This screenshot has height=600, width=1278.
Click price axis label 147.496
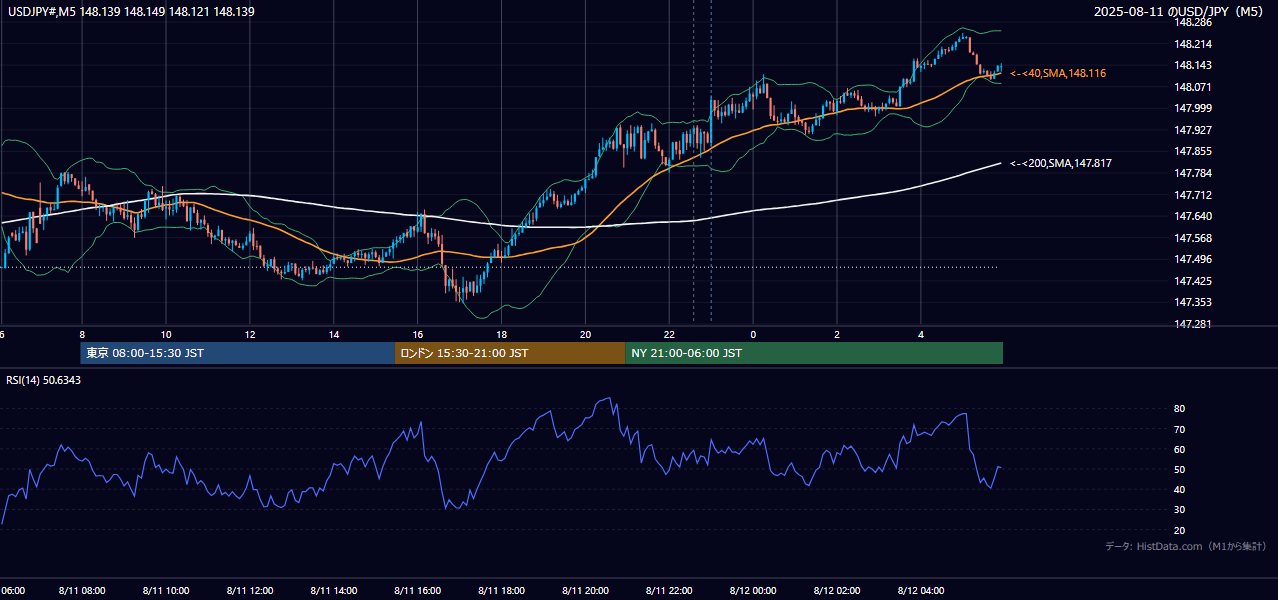point(1192,259)
